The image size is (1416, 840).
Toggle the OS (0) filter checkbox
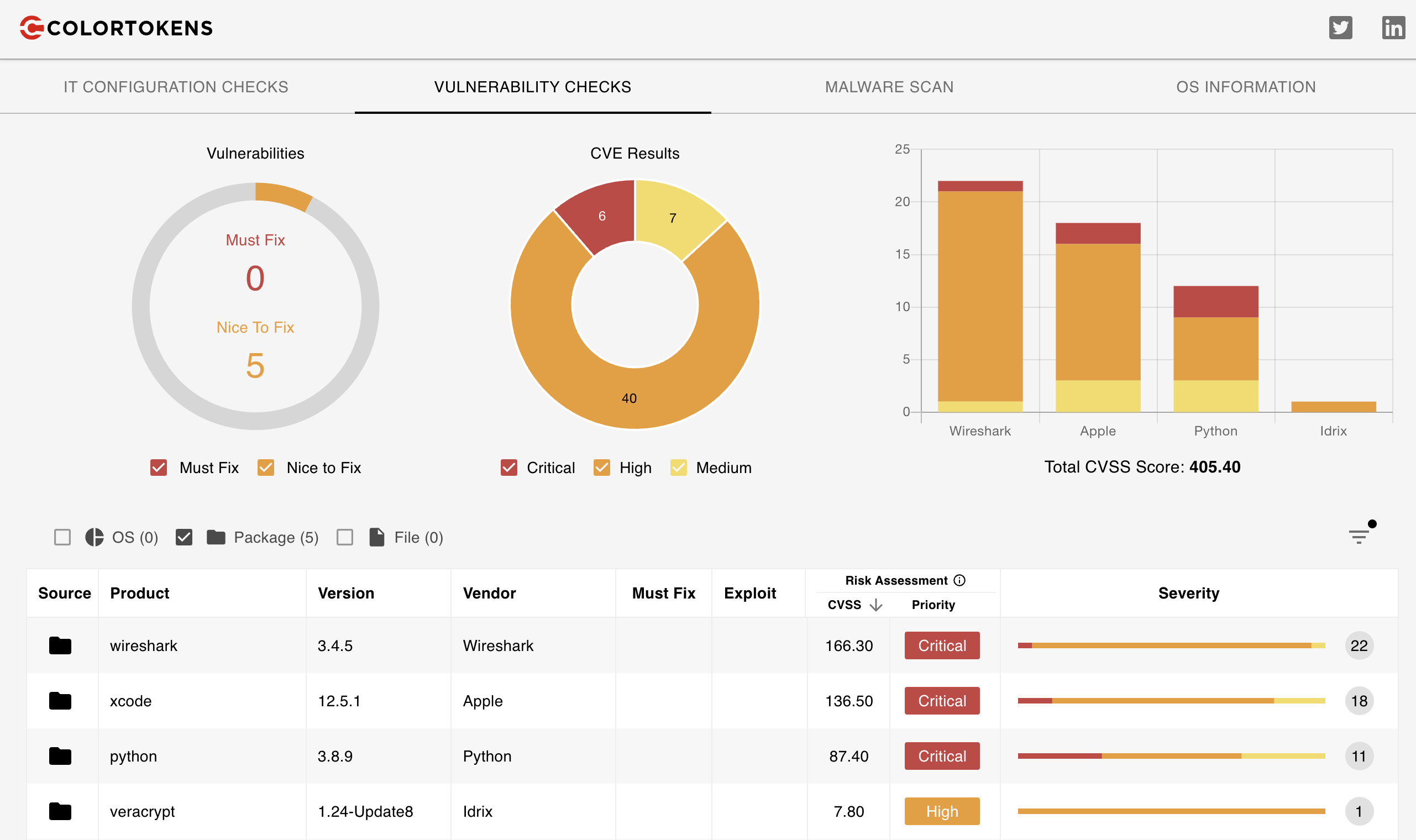[62, 537]
